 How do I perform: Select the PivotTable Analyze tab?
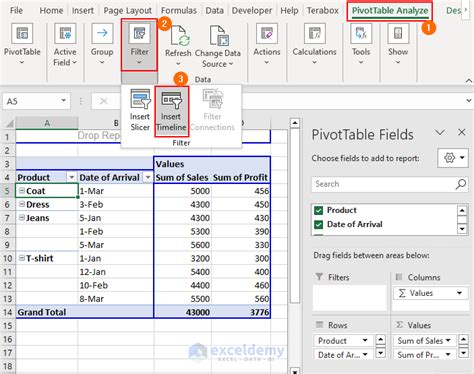click(x=390, y=11)
